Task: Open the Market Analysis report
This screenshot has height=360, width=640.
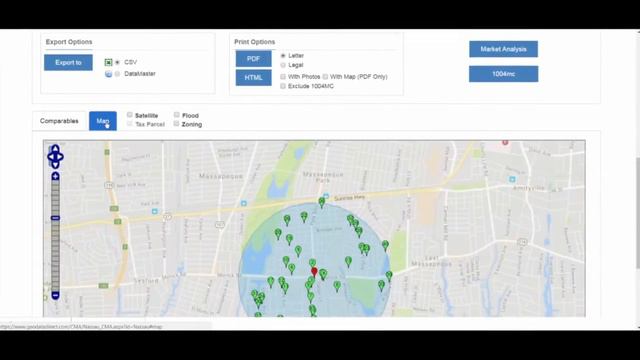Action: [503, 49]
